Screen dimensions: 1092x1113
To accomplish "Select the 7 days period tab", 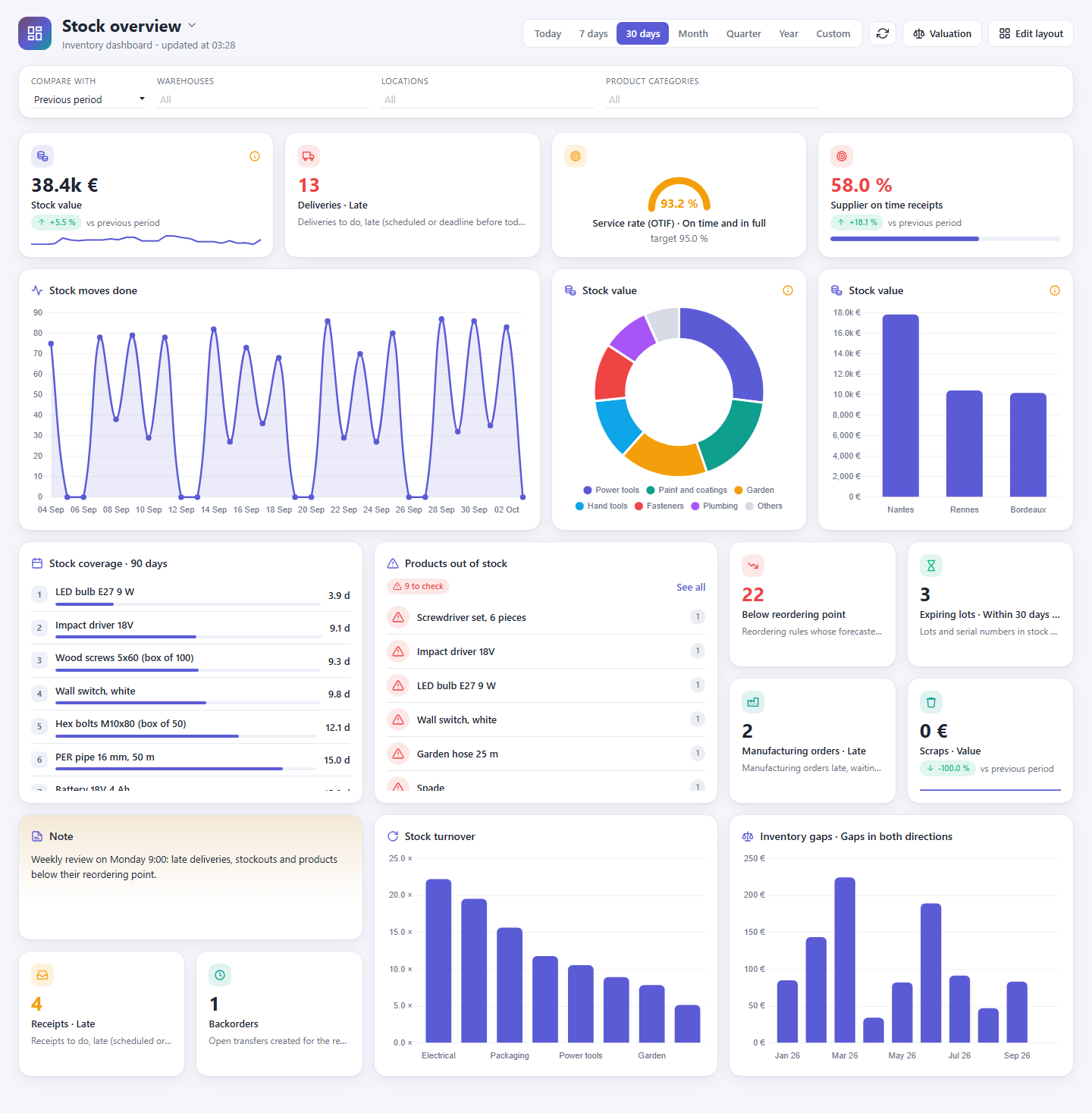I will point(593,33).
